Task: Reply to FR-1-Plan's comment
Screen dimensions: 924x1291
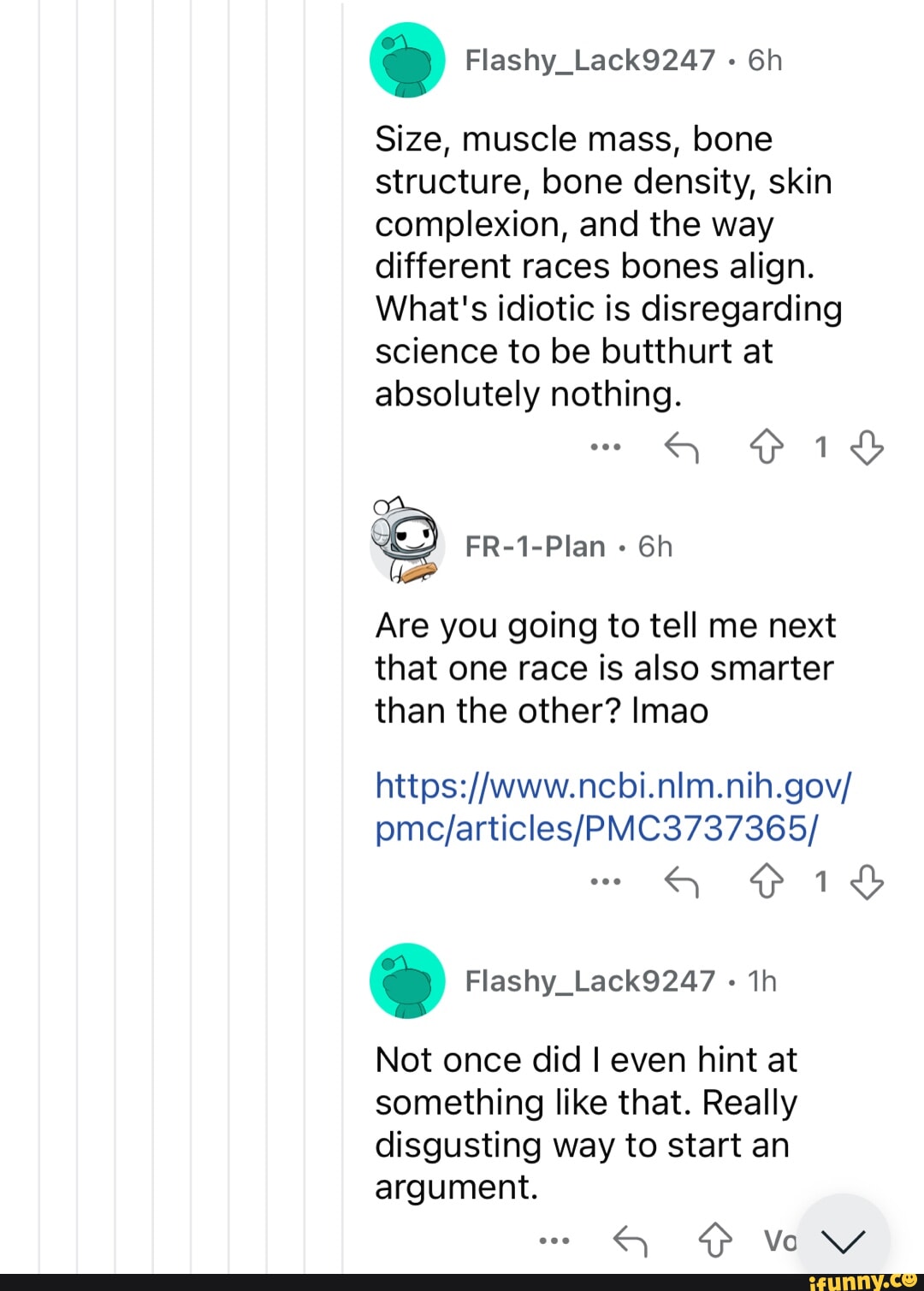Action: tap(682, 881)
